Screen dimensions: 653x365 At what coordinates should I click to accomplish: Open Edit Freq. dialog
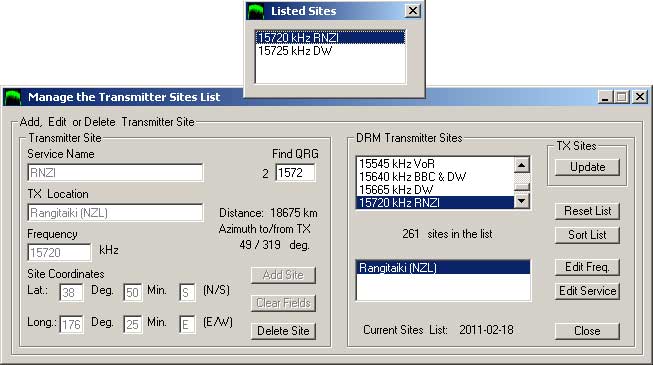(x=587, y=267)
